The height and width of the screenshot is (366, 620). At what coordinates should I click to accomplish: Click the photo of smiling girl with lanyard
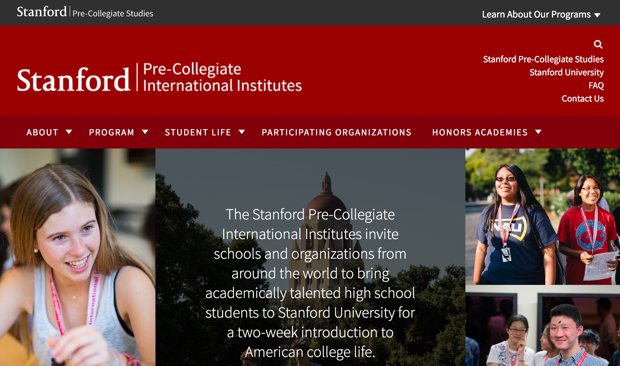[x=78, y=257]
